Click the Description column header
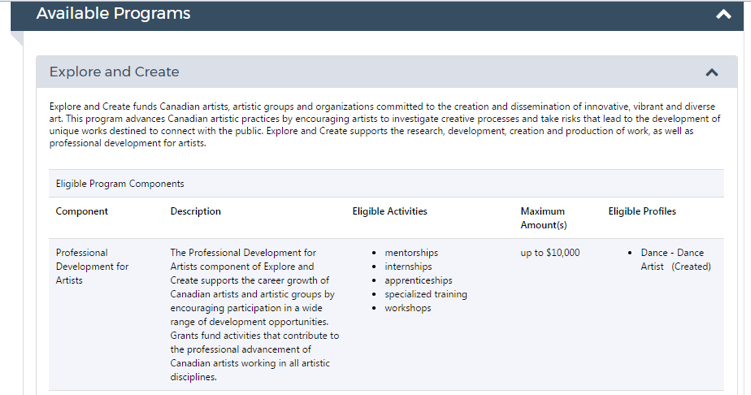 (x=195, y=211)
